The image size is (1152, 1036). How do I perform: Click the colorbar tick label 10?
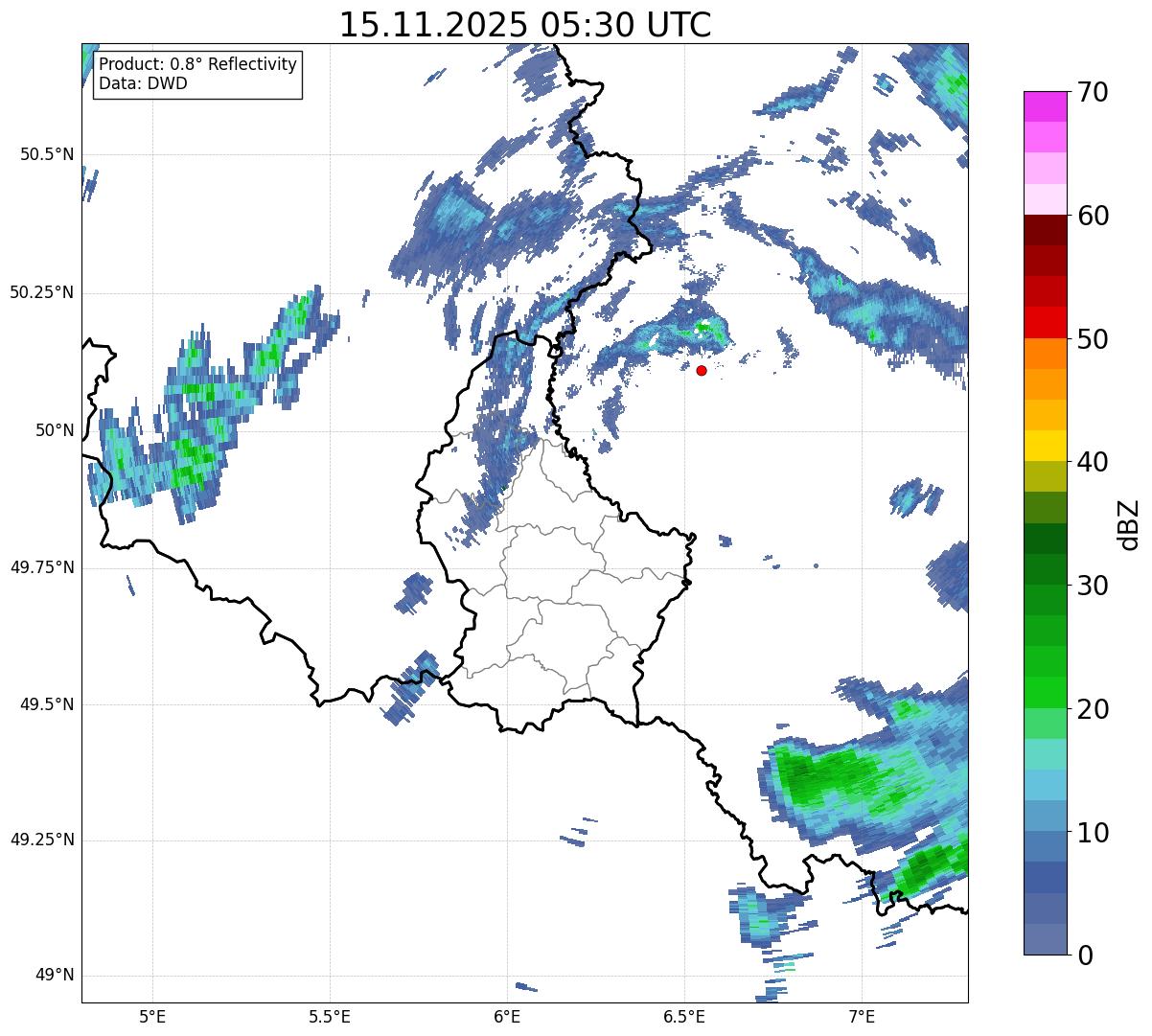tap(1094, 833)
